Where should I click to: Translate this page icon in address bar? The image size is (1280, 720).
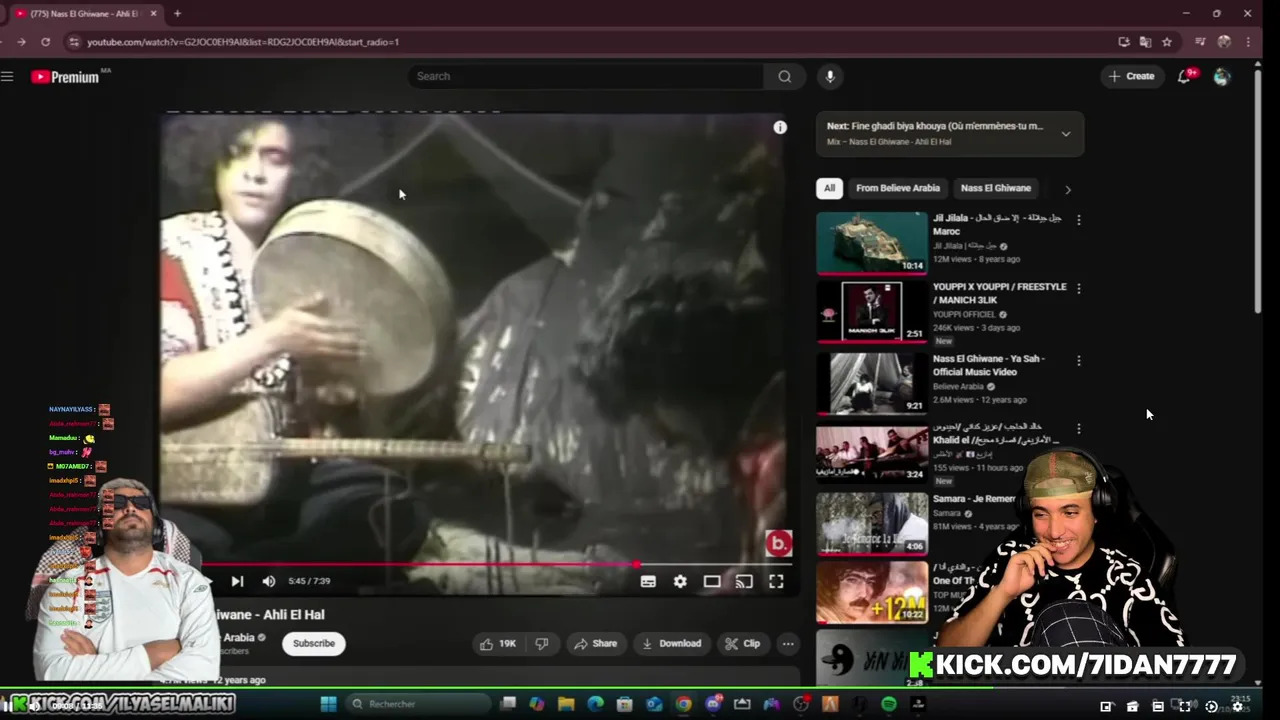point(1145,42)
